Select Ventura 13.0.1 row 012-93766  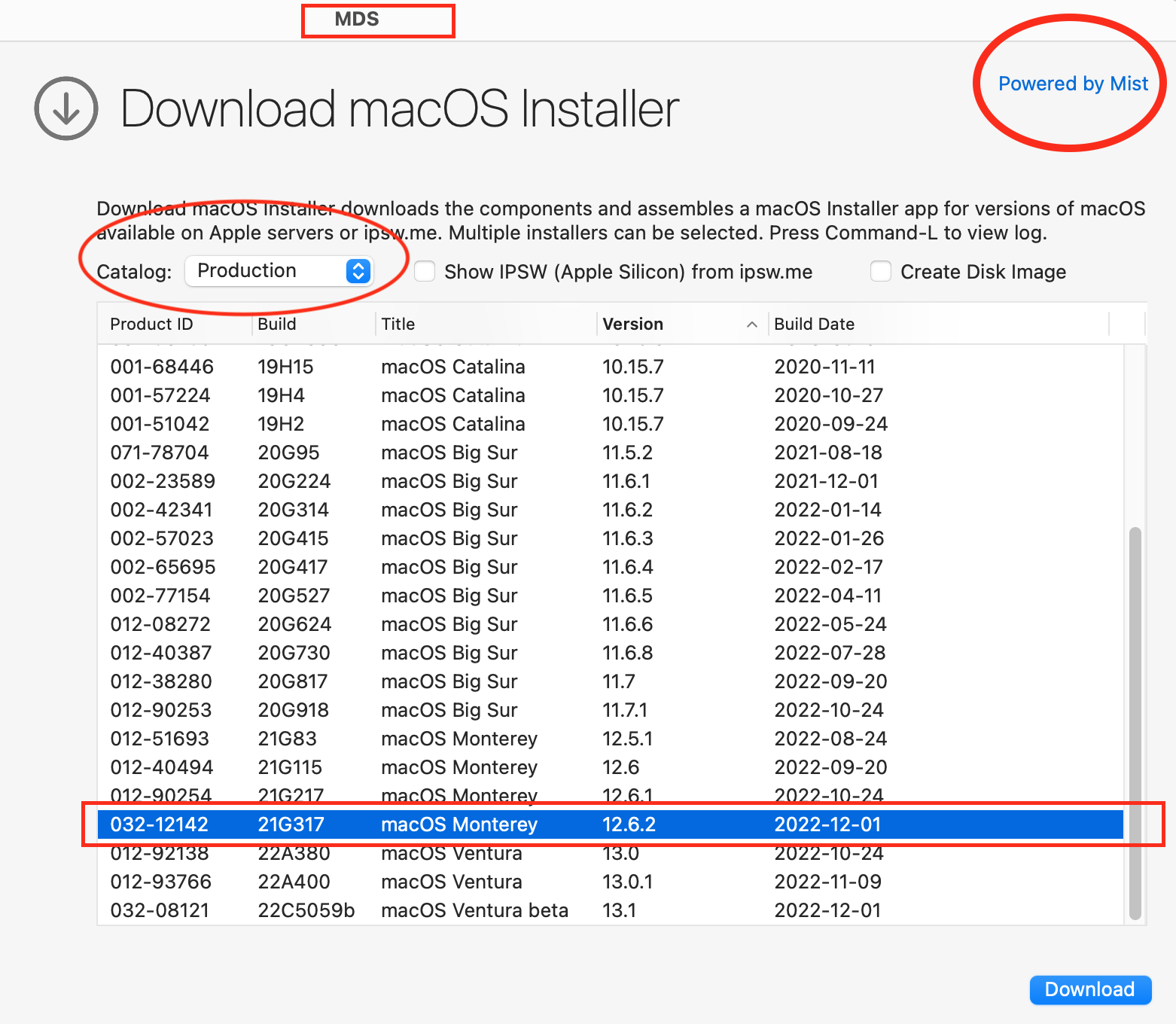pos(611,882)
